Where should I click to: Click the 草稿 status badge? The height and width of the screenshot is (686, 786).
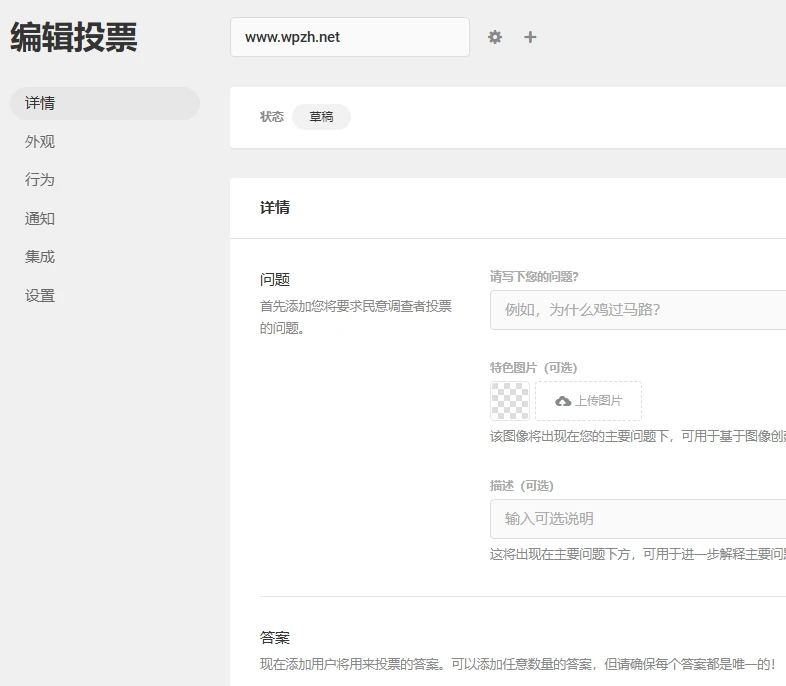(321, 117)
